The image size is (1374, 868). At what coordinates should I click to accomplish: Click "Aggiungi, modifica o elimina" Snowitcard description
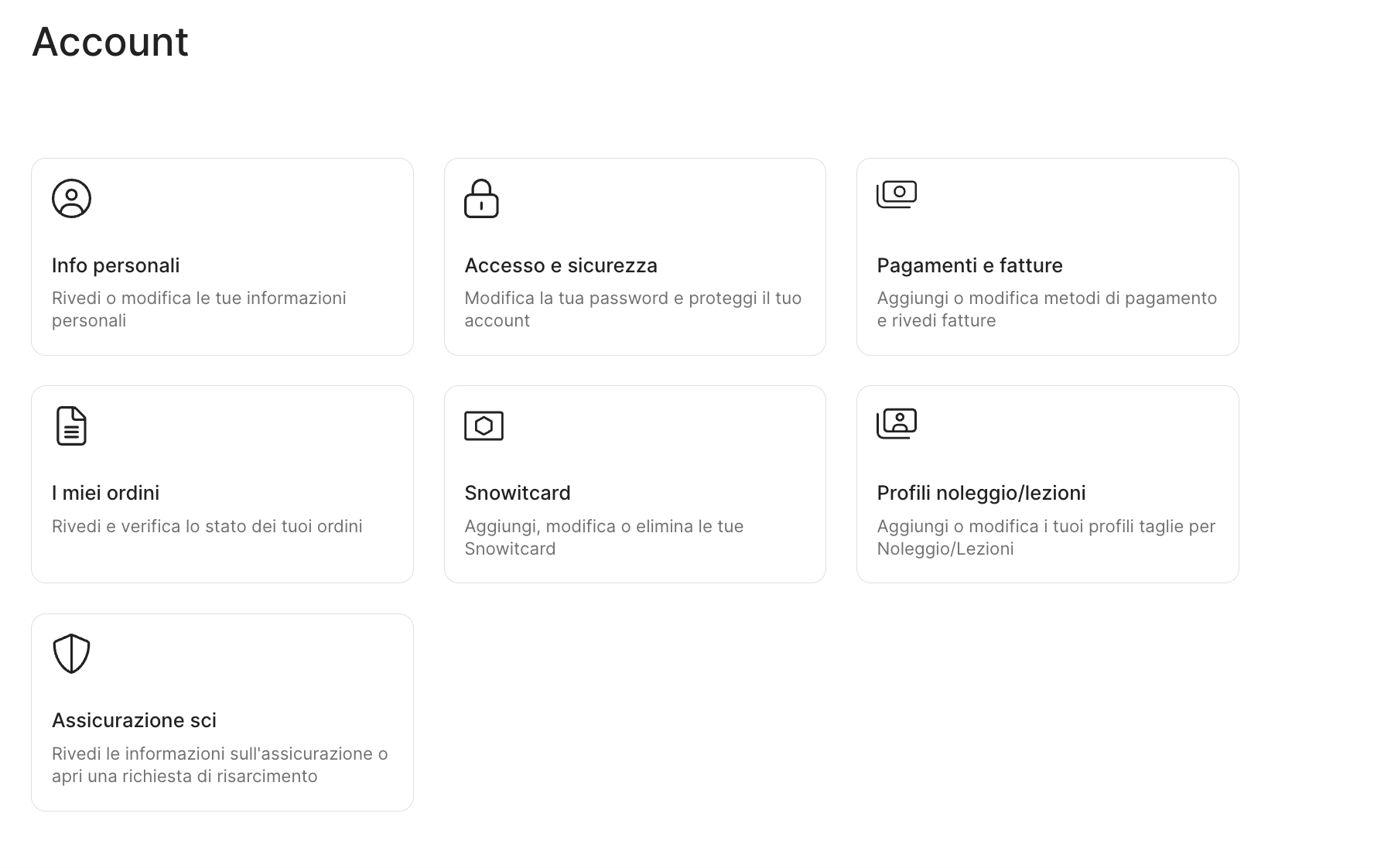(x=603, y=526)
